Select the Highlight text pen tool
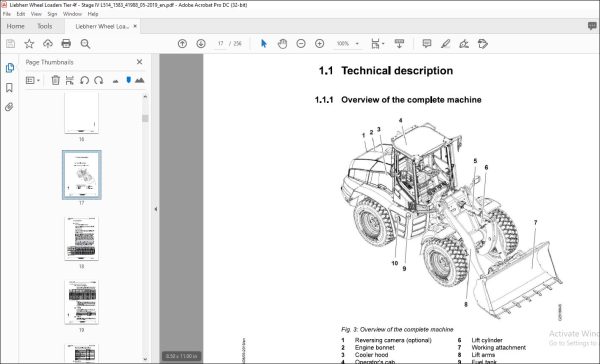 coord(445,44)
